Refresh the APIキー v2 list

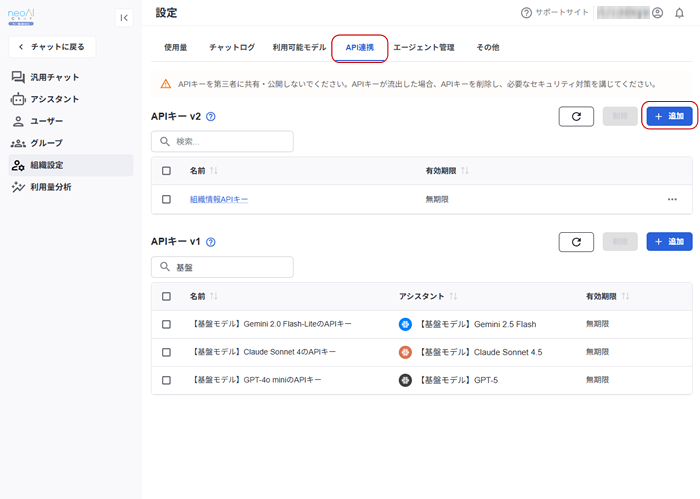[x=576, y=116]
